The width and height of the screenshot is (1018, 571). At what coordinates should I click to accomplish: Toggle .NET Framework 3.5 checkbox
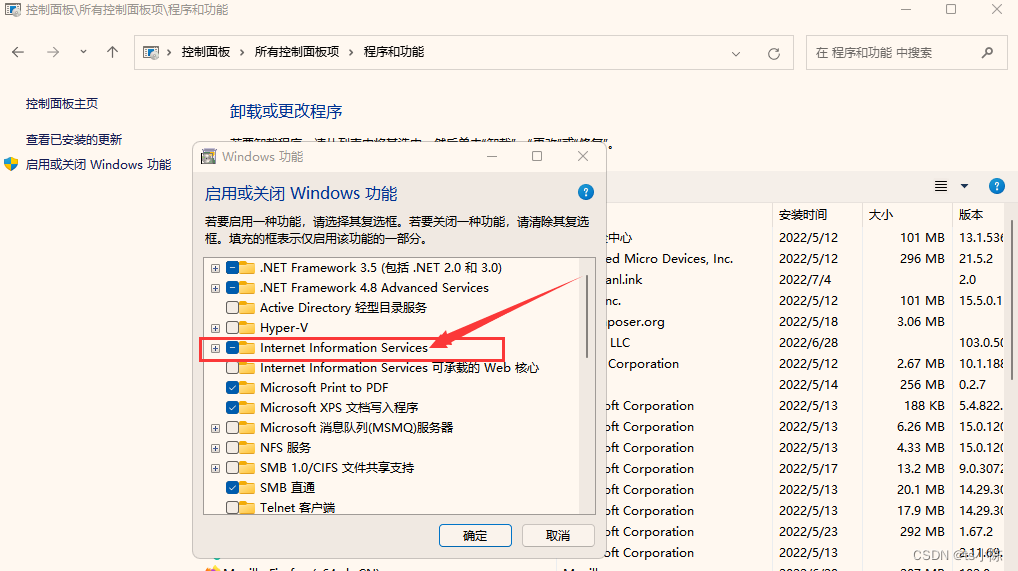coord(232,268)
